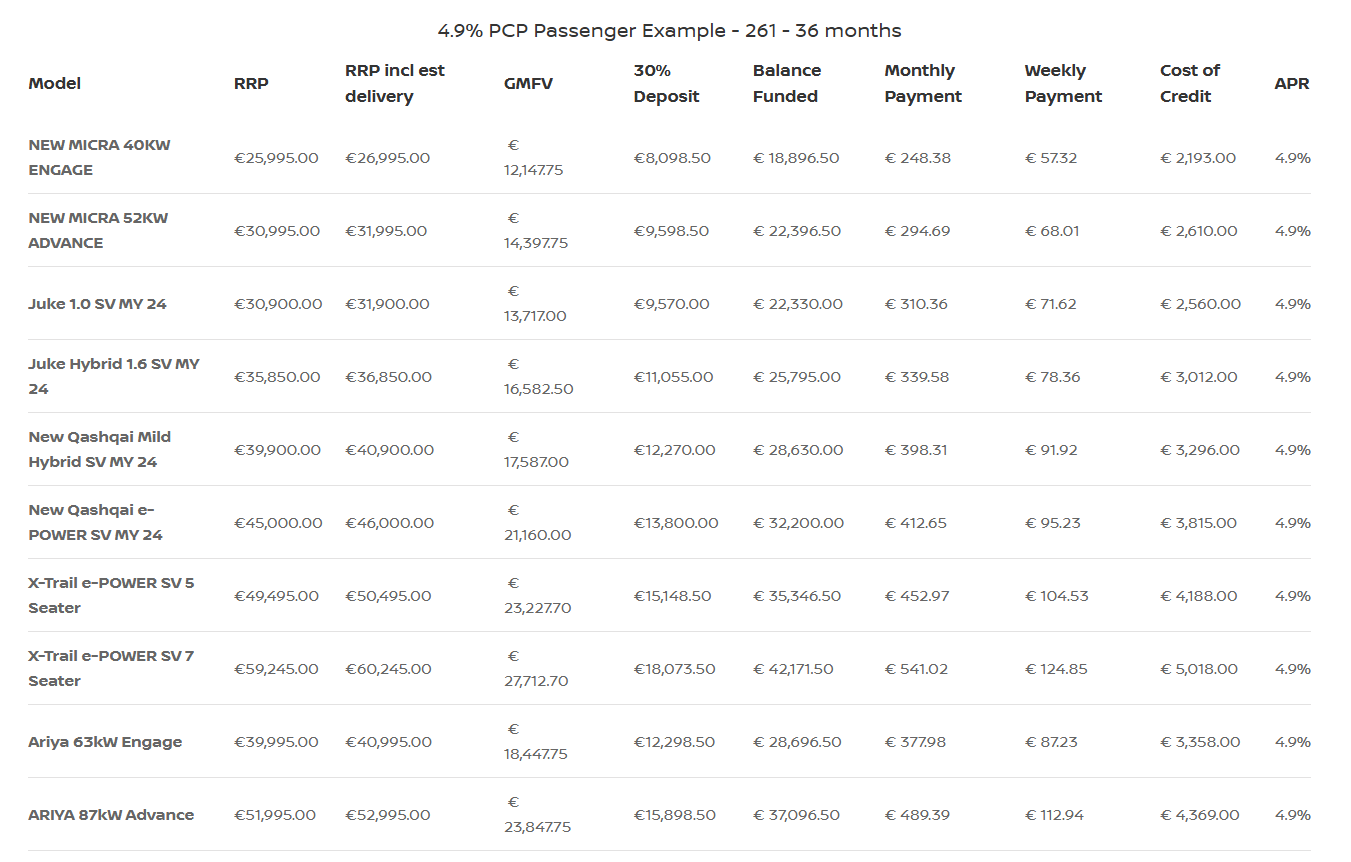
Task: Click the table title PCP Passenger Example
Action: click(x=669, y=31)
